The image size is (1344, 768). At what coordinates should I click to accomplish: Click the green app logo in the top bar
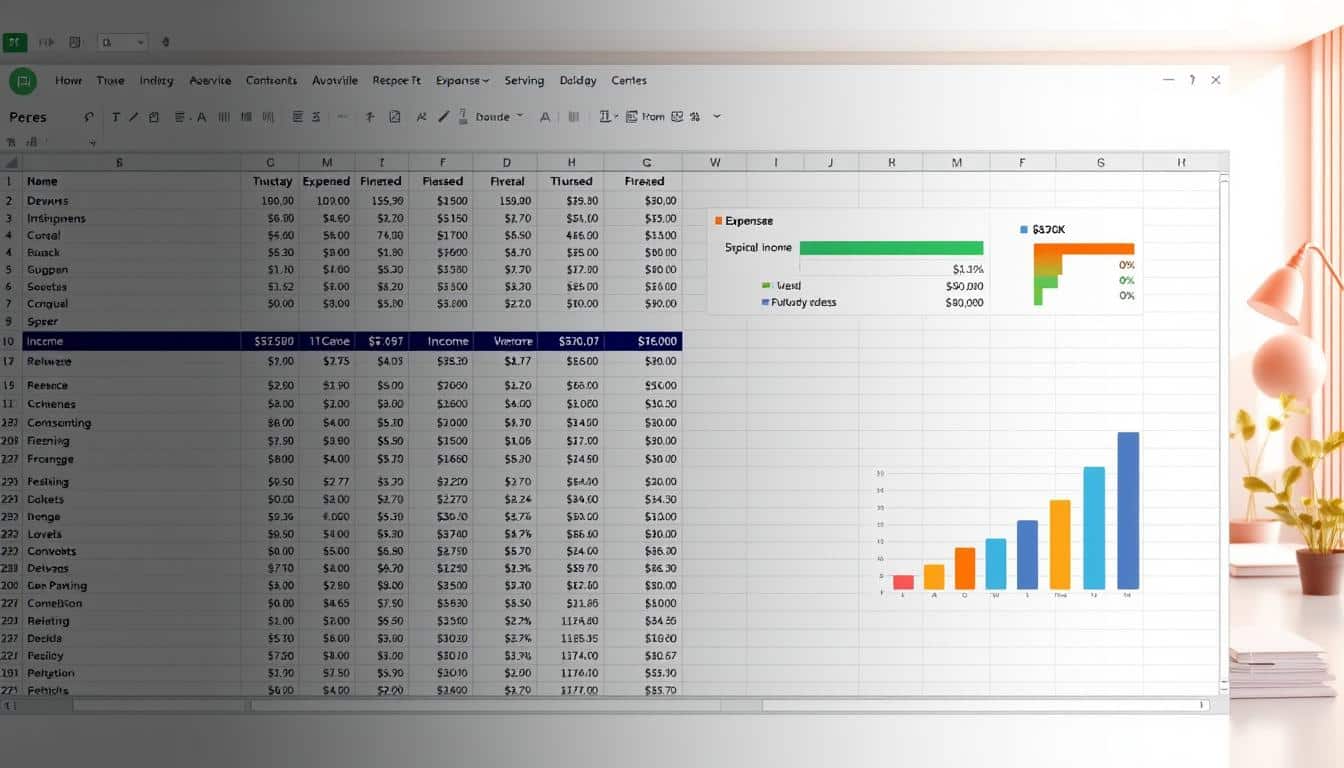pyautogui.click(x=14, y=42)
